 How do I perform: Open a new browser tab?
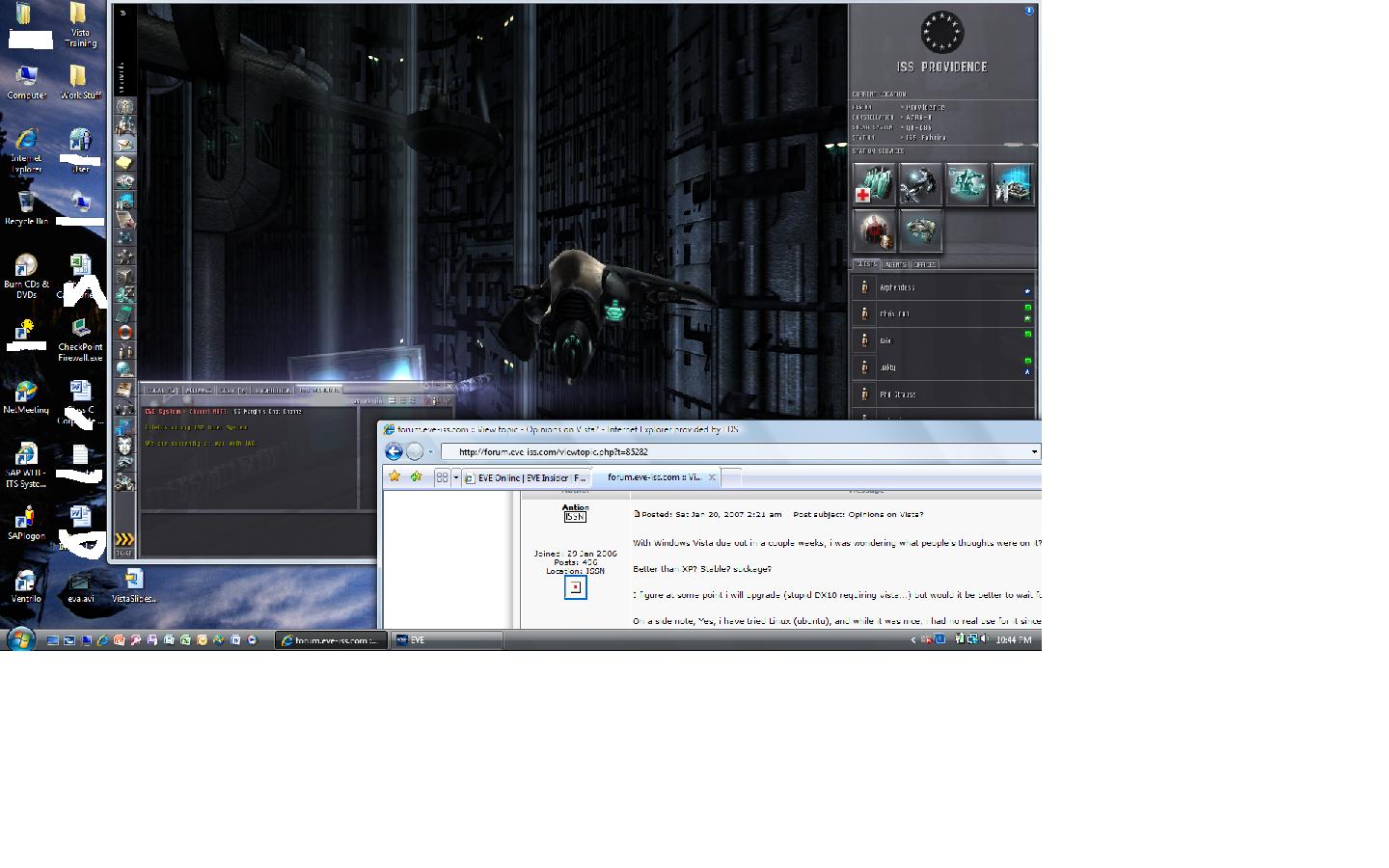[733, 477]
